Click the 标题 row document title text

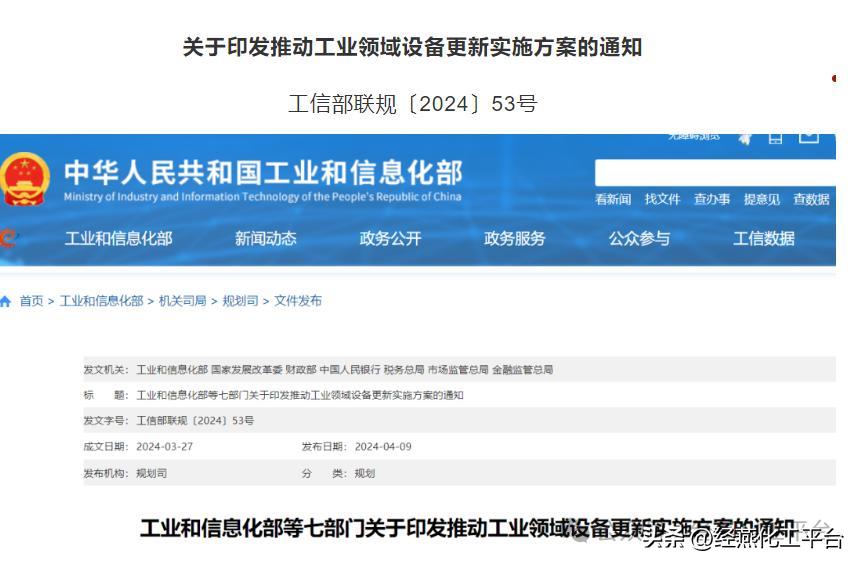tap(300, 396)
